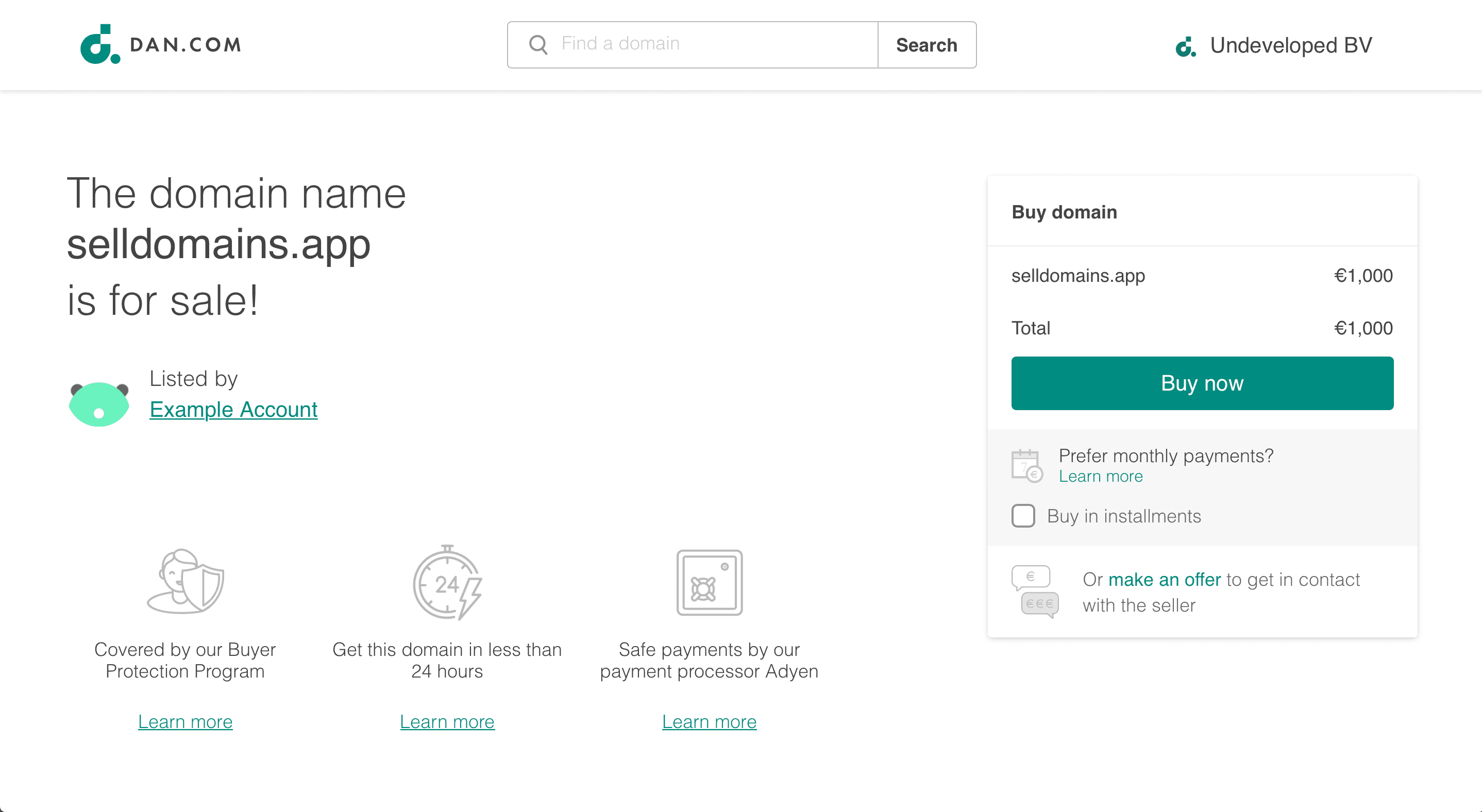Click the Undeveloped BV logo icon
Screen dimensions: 1482x812
(x=1186, y=46)
